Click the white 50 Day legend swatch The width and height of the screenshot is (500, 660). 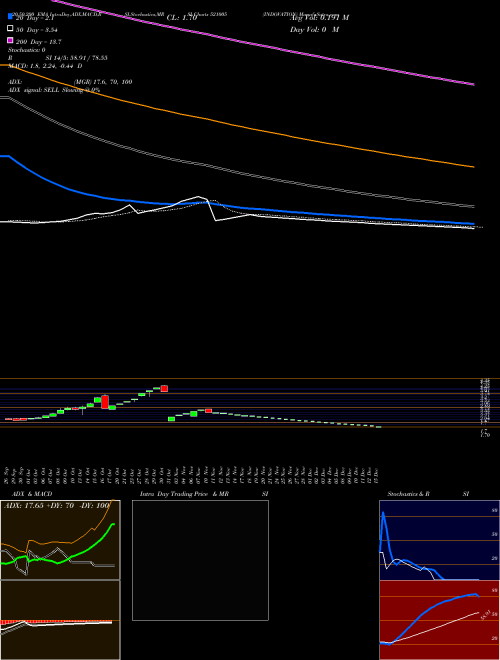tap(10, 29)
